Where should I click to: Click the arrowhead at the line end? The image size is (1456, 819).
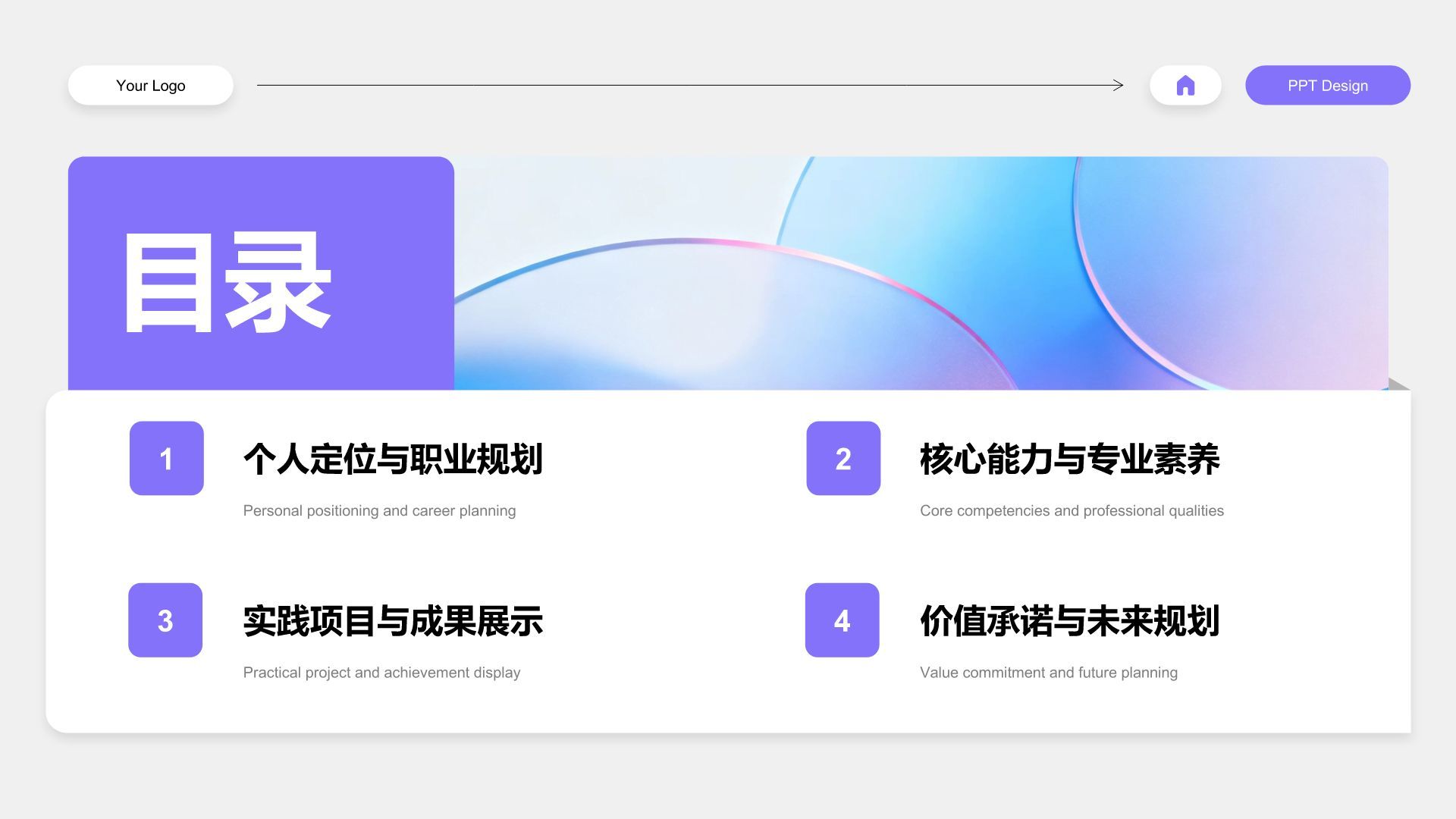click(1119, 85)
